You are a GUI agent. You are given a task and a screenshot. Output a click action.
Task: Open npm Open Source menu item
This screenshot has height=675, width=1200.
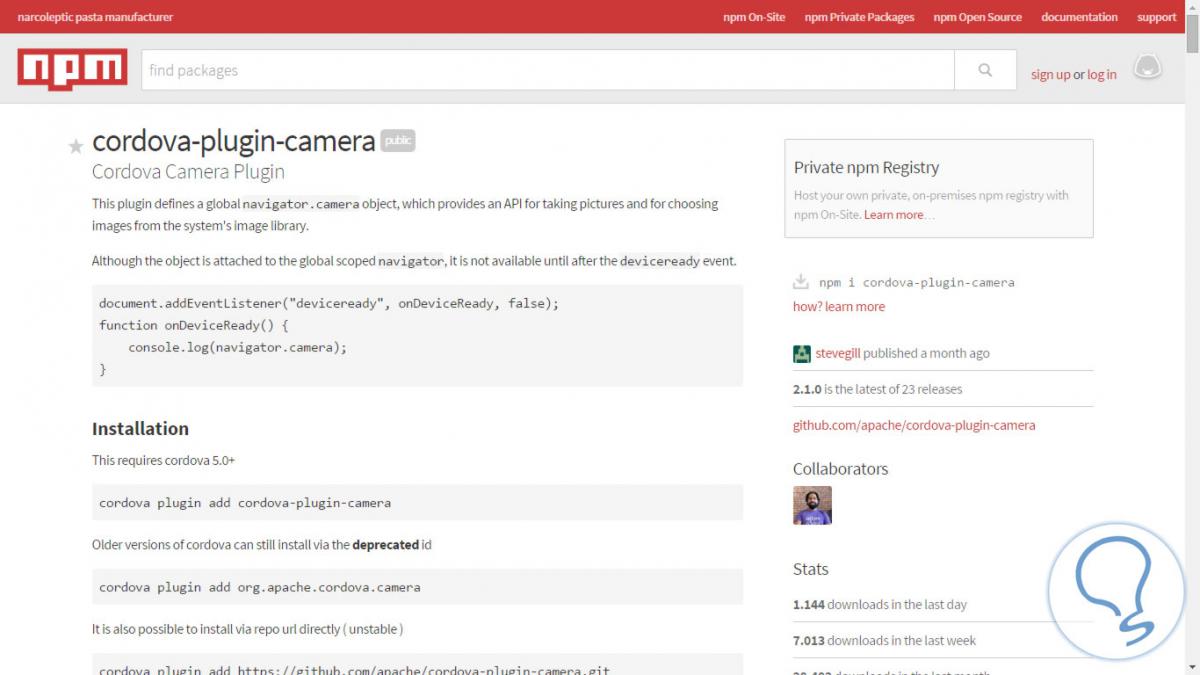(x=977, y=17)
